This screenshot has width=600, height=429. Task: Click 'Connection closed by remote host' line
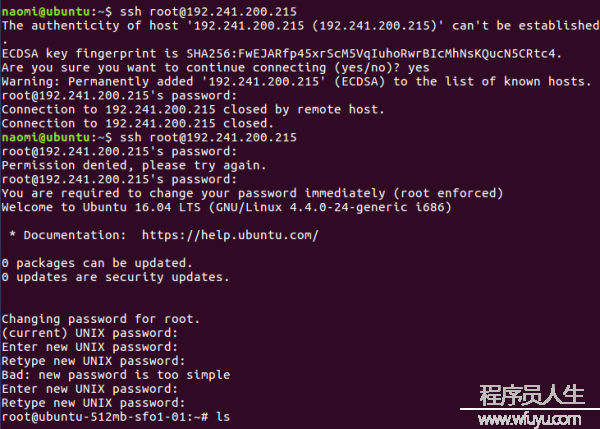coord(193,109)
